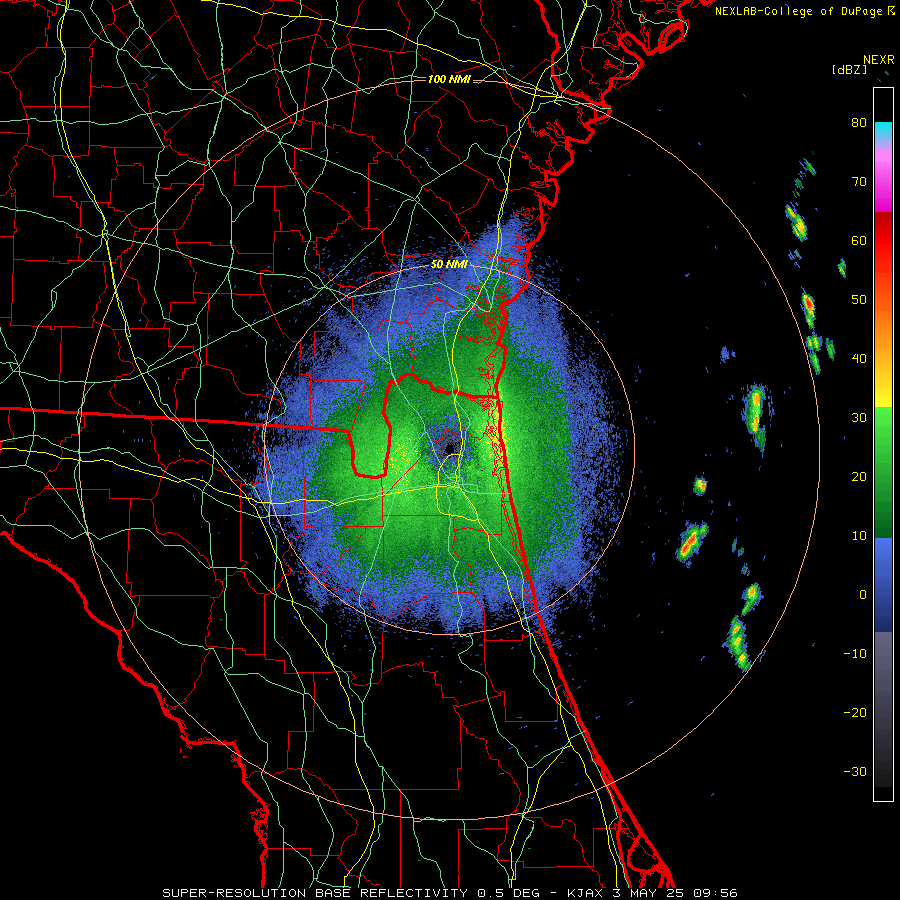Click the 20 dBZ scale value
The image size is (900, 900).
click(x=859, y=476)
